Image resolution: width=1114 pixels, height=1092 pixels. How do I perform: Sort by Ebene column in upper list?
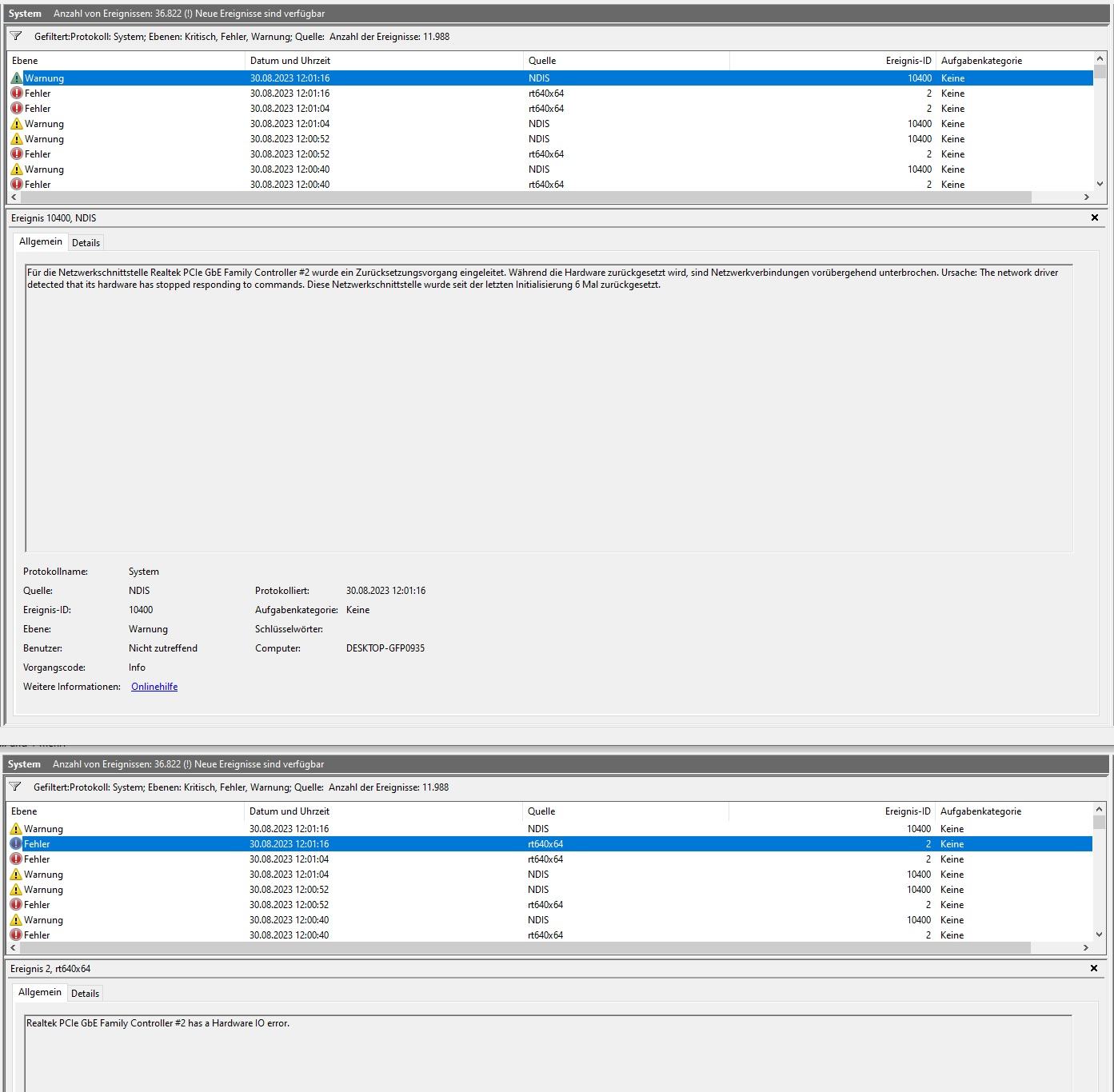(126, 61)
